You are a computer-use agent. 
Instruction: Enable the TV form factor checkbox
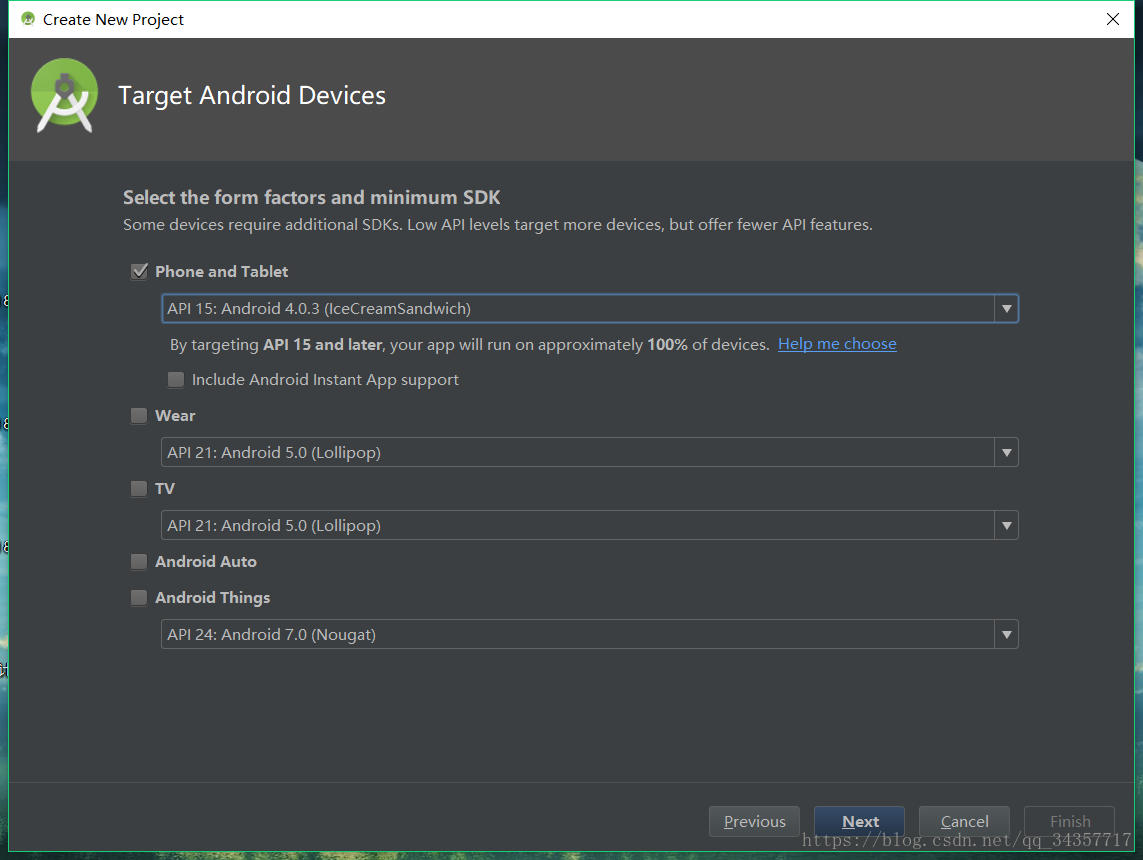[139, 488]
